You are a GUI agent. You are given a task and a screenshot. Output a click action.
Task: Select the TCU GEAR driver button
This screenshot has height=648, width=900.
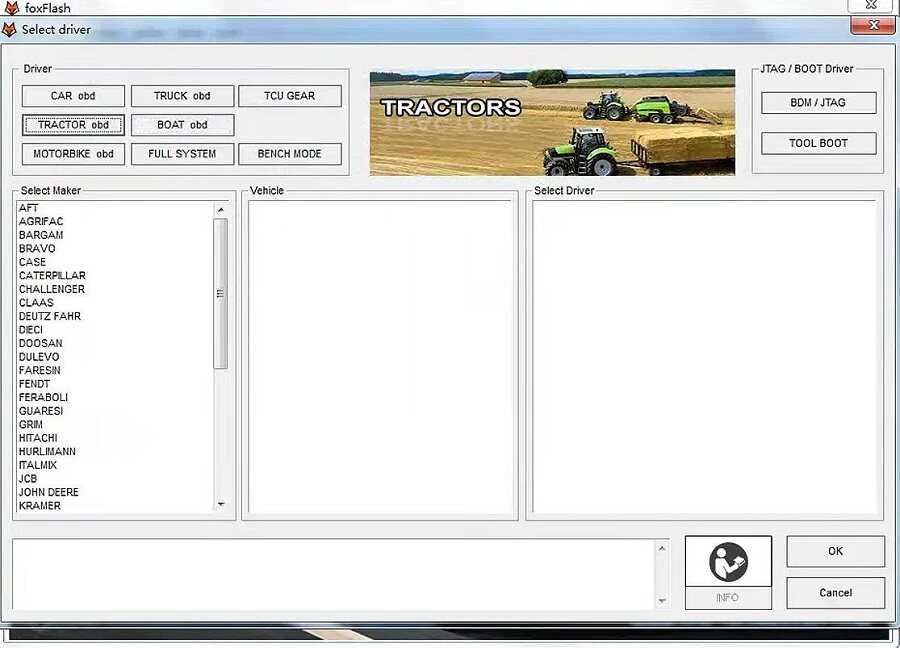290,96
